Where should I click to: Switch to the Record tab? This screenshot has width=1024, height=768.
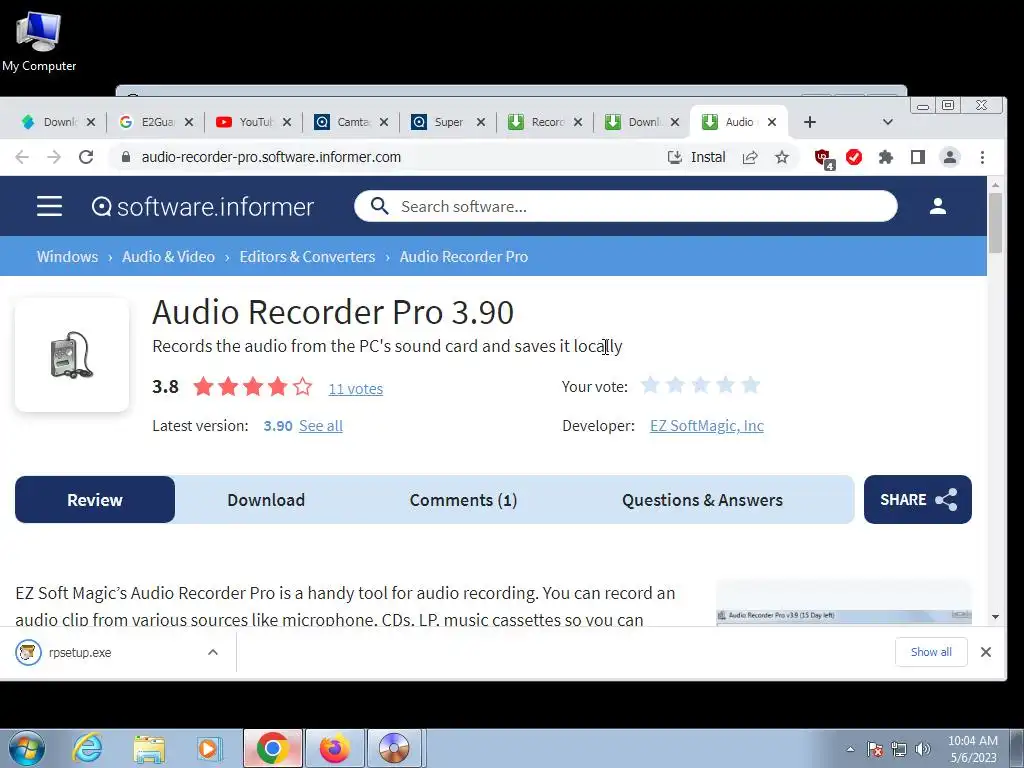(x=537, y=122)
